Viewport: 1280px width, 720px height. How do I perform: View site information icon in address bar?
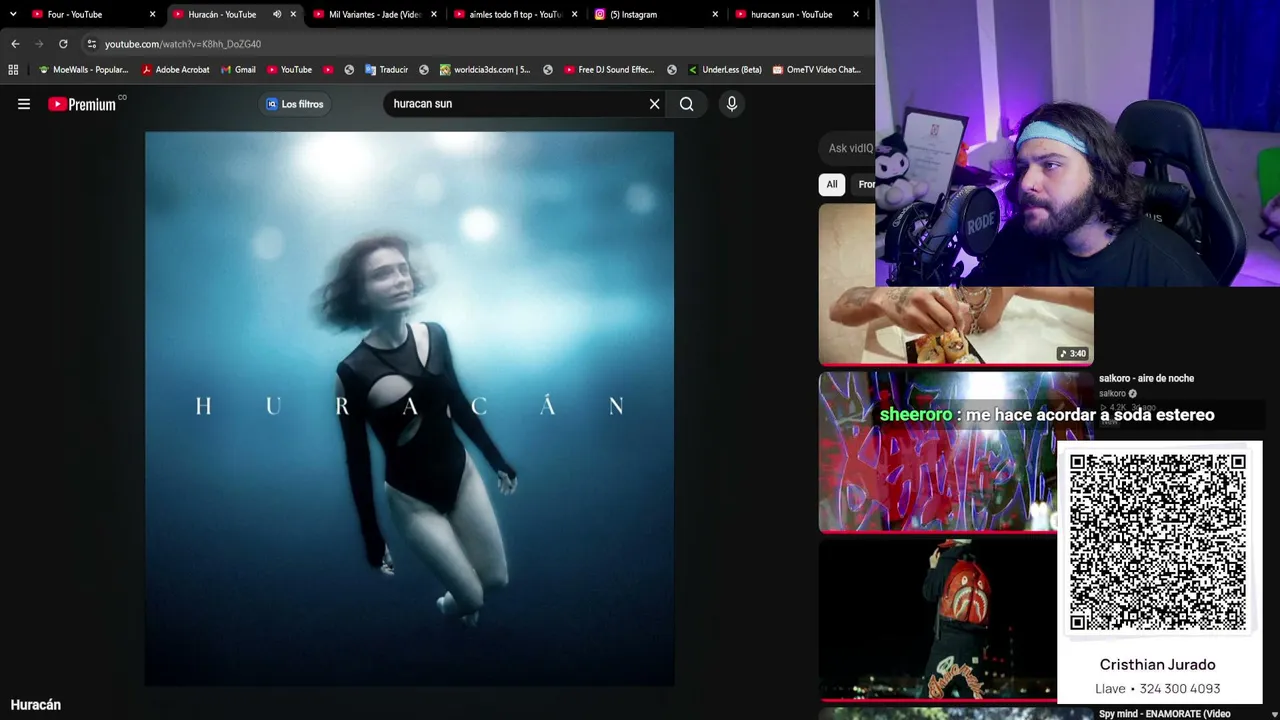[92, 44]
